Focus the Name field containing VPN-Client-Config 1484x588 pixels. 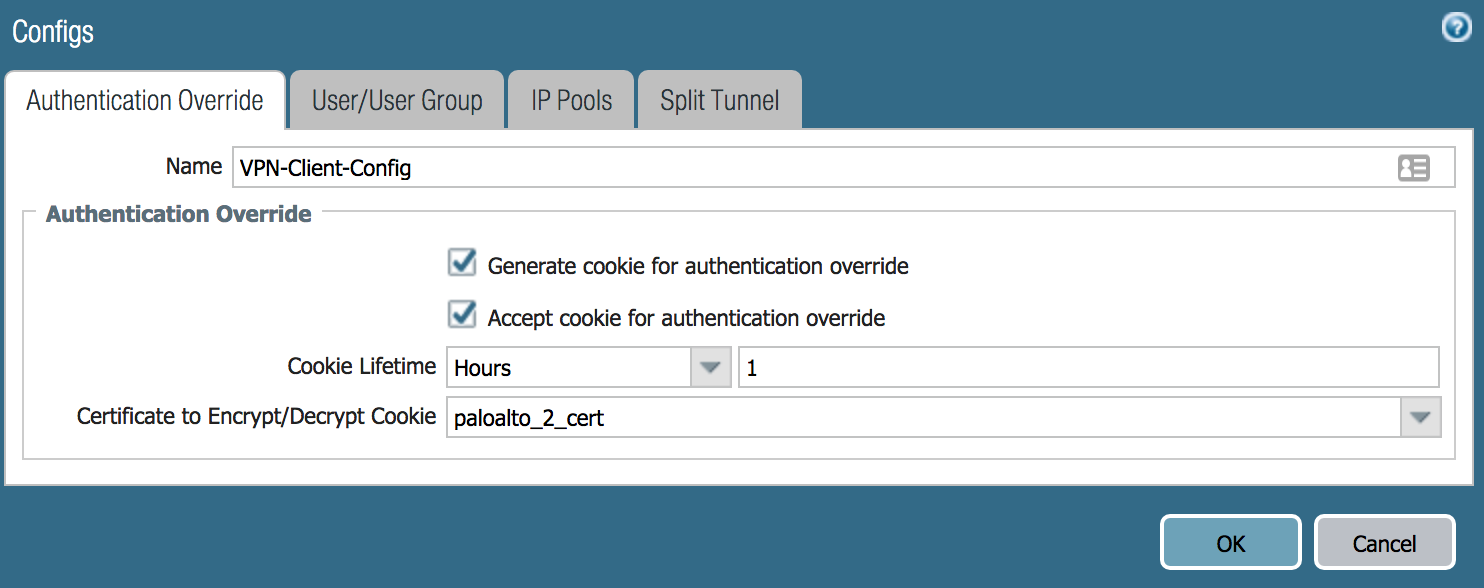click(x=810, y=168)
